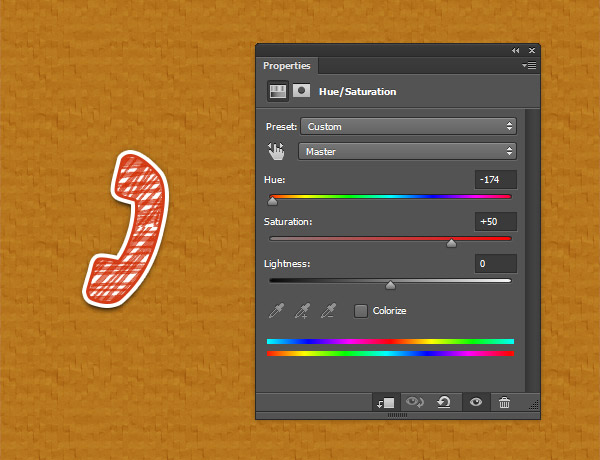Select the add-to-sample eyedropper
This screenshot has height=460, width=600.
pos(302,311)
